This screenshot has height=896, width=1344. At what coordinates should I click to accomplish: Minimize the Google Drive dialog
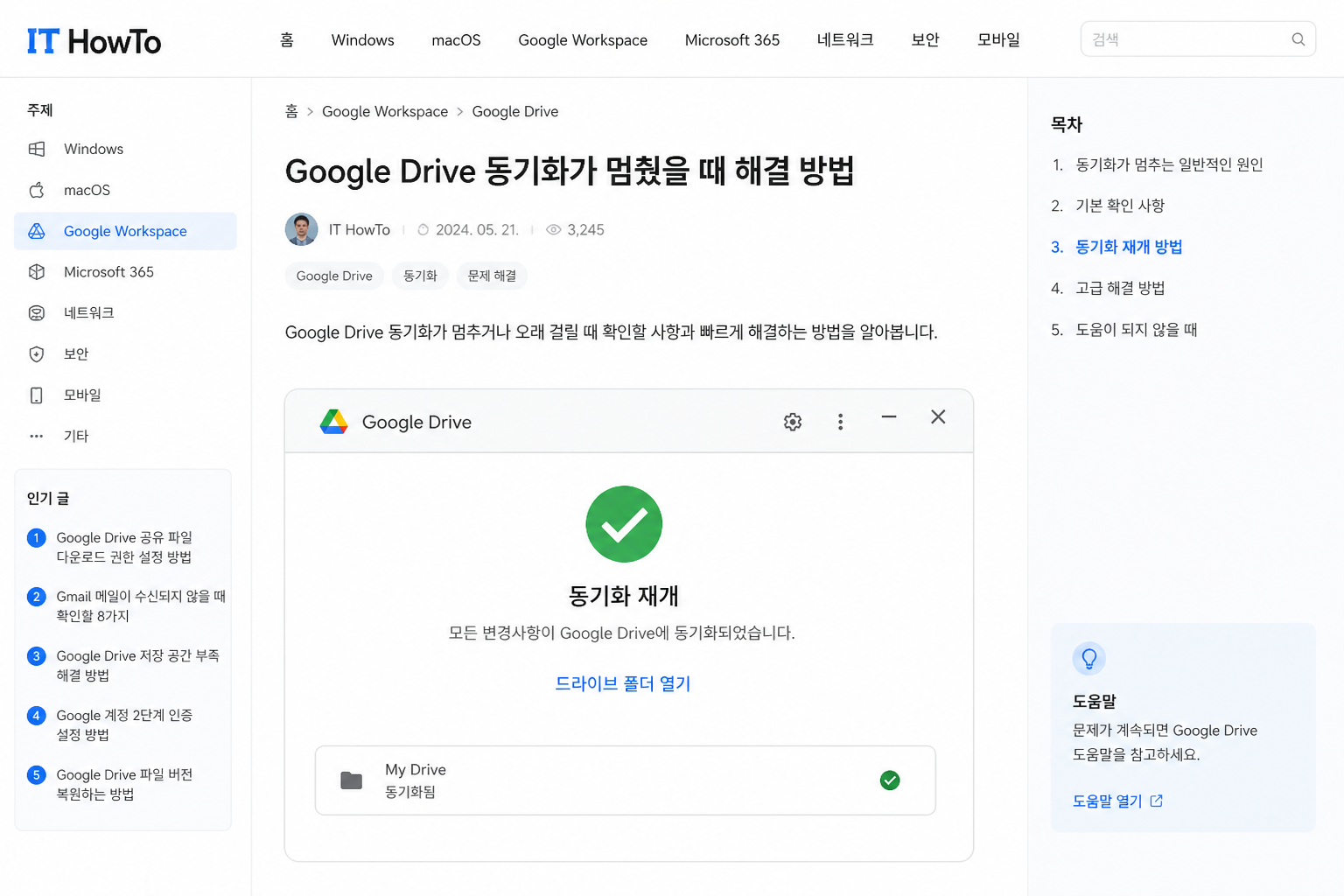coord(889,417)
